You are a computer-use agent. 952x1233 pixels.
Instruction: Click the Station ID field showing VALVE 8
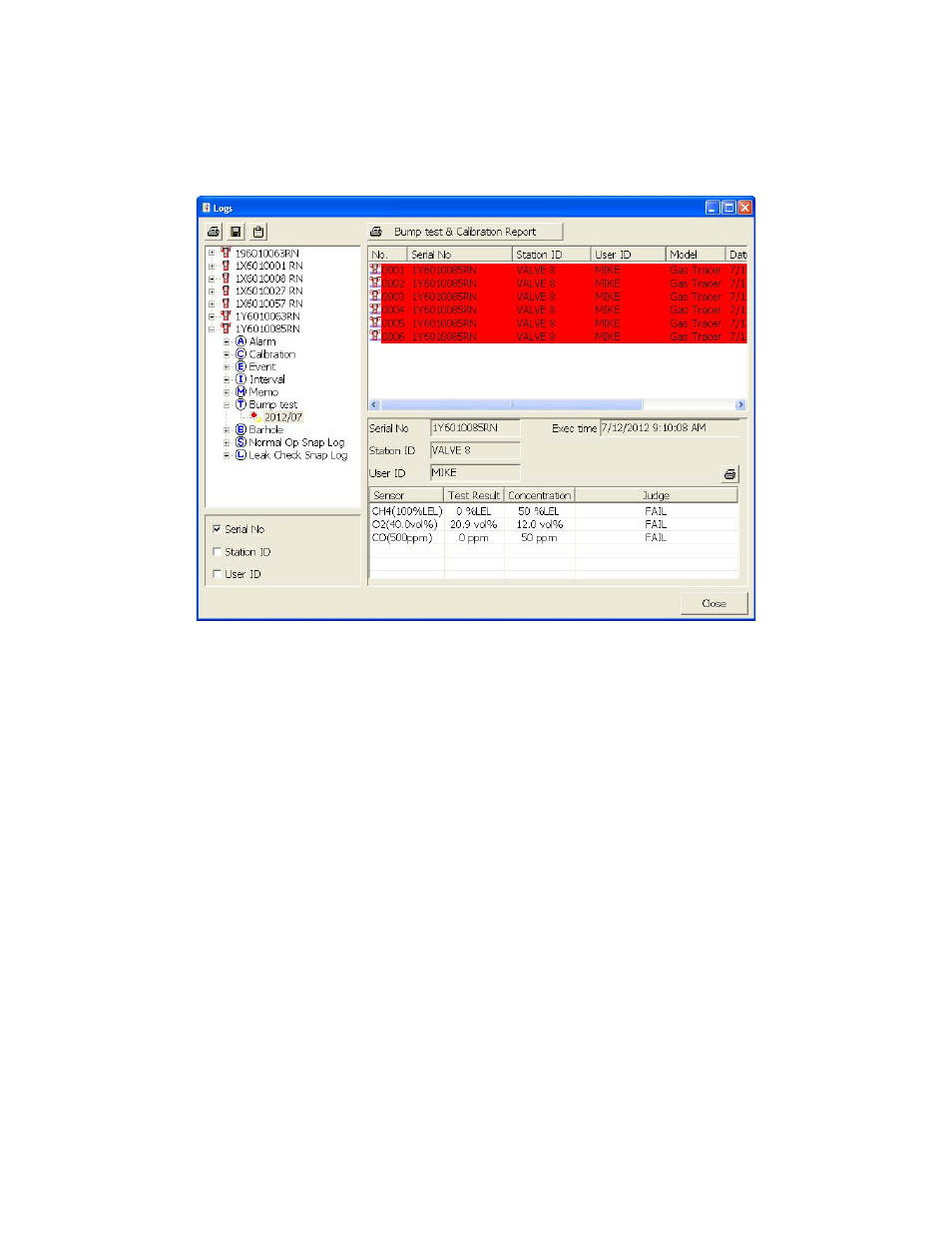click(x=475, y=450)
